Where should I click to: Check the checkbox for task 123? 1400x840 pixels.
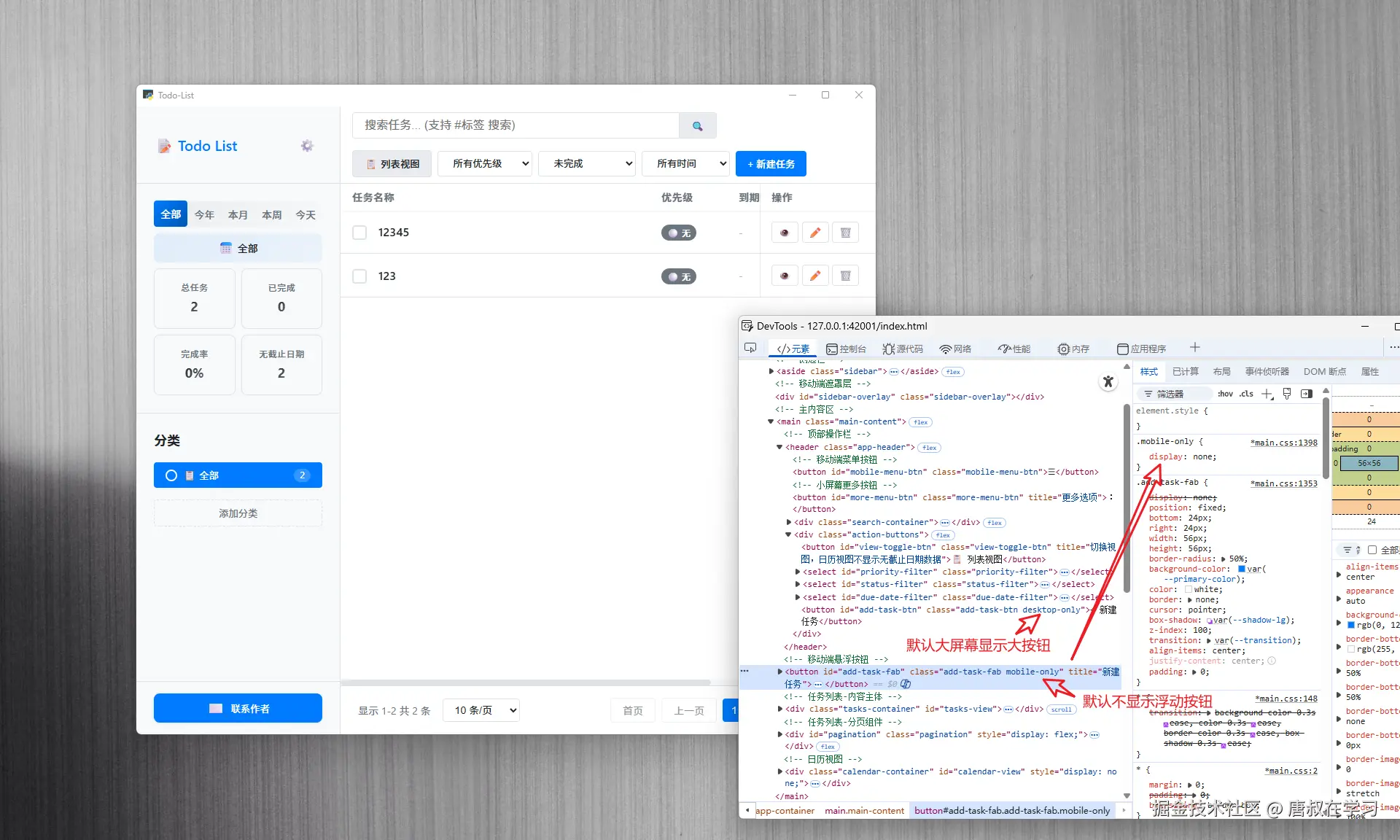359,276
